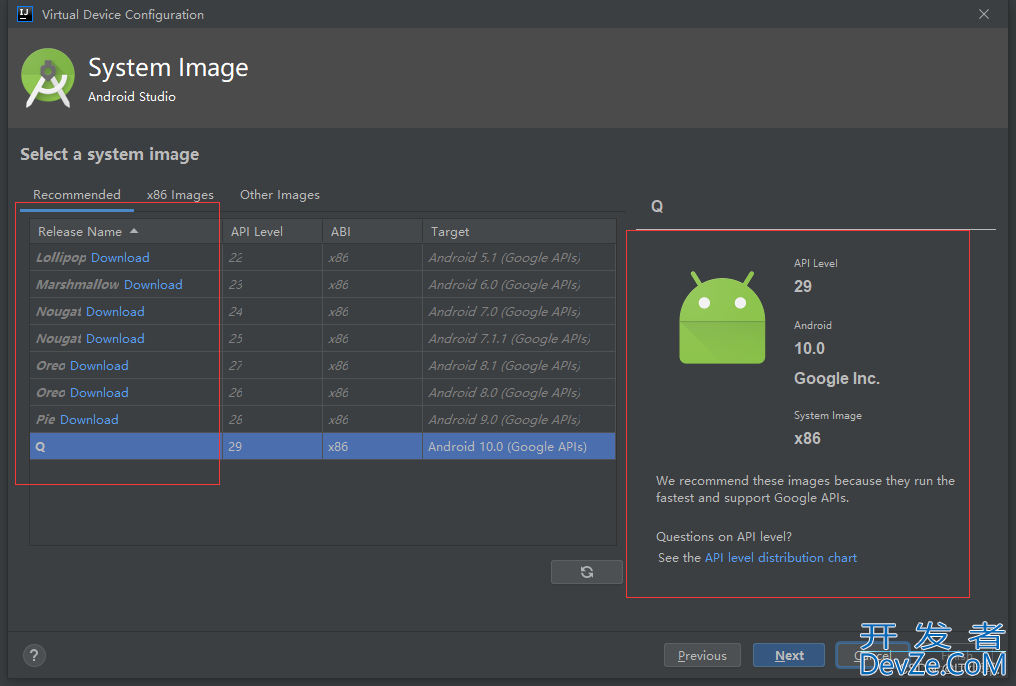Image resolution: width=1016 pixels, height=686 pixels.
Task: Click the Next button
Action: [789, 656]
